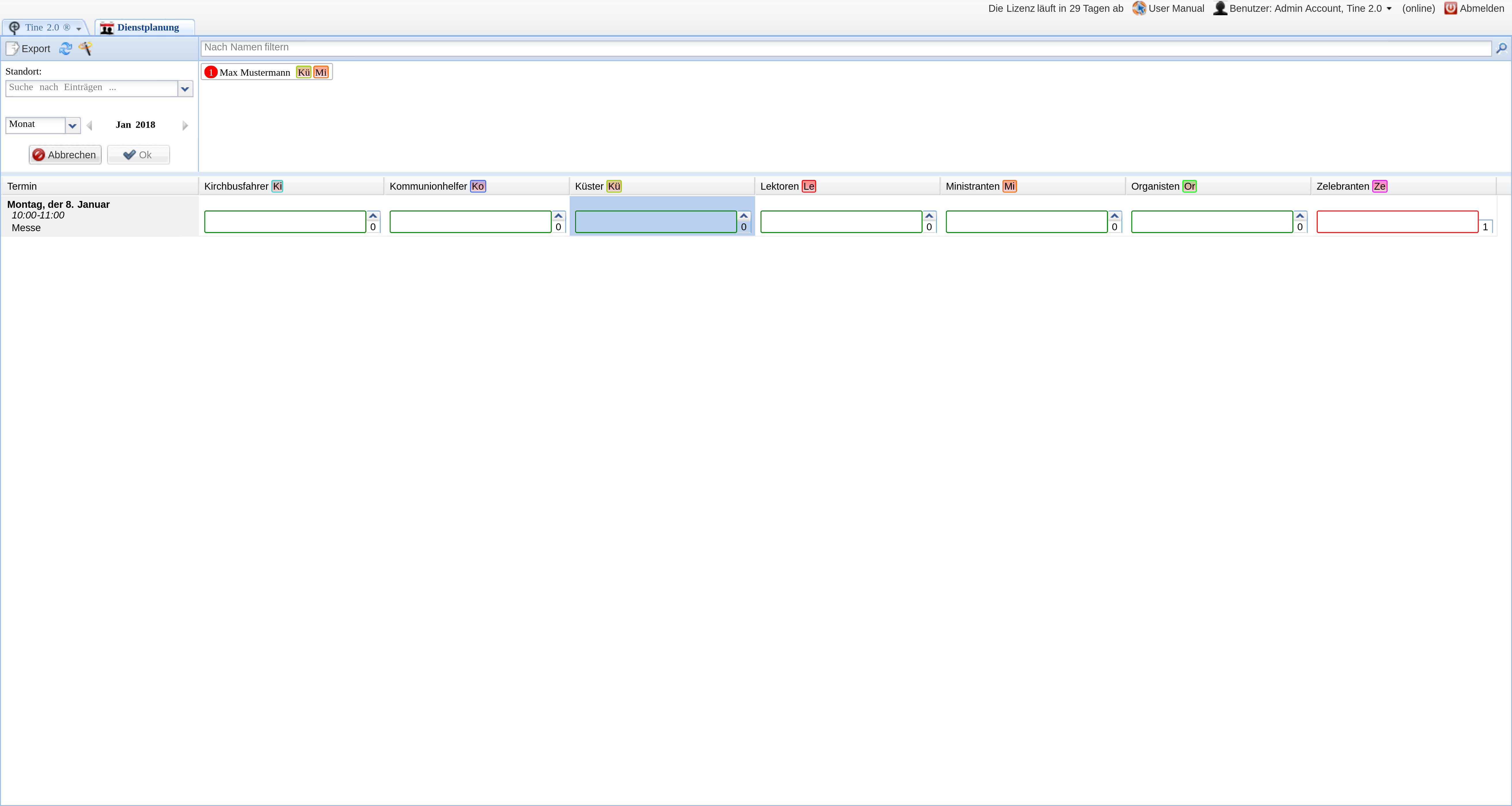Image resolution: width=1512 pixels, height=806 pixels.
Task: Click the Abbrechen button
Action: coord(65,155)
